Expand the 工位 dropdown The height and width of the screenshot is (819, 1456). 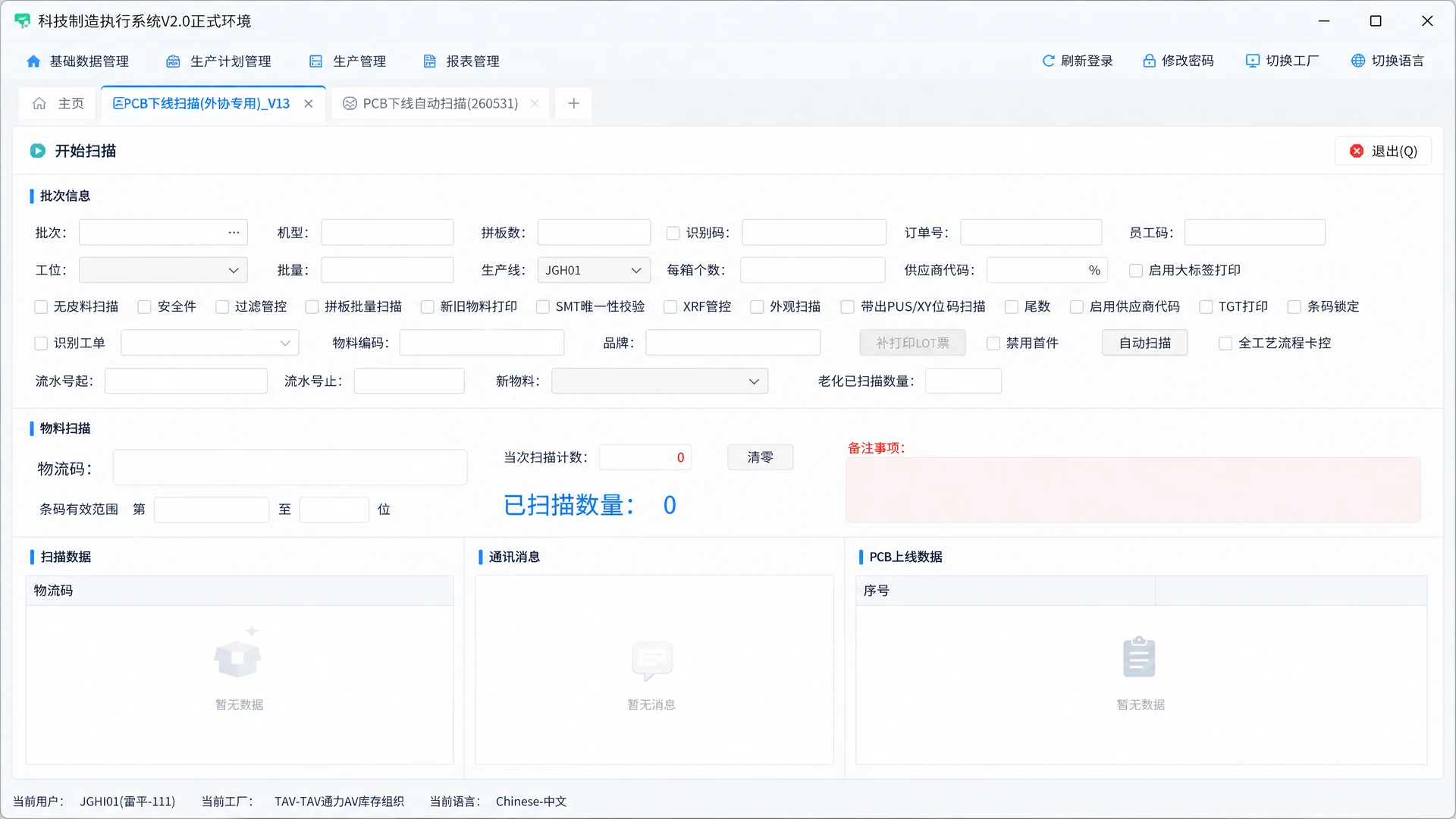163,270
